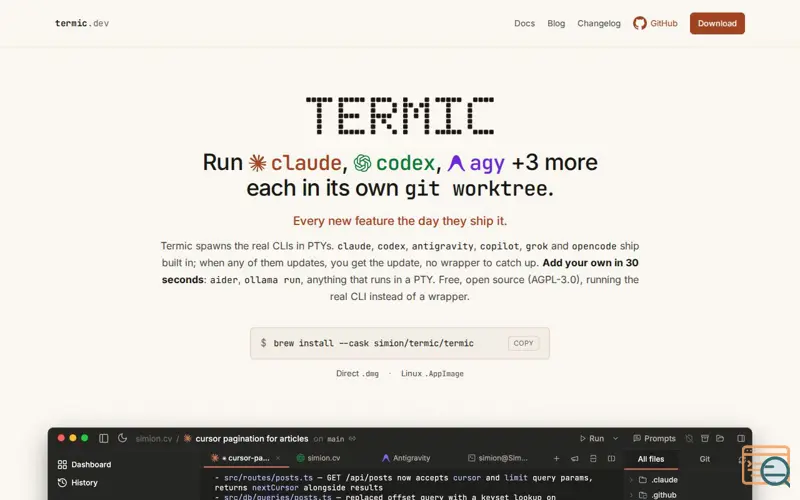Open History in the sidebar
800x500 pixels.
coord(78,483)
